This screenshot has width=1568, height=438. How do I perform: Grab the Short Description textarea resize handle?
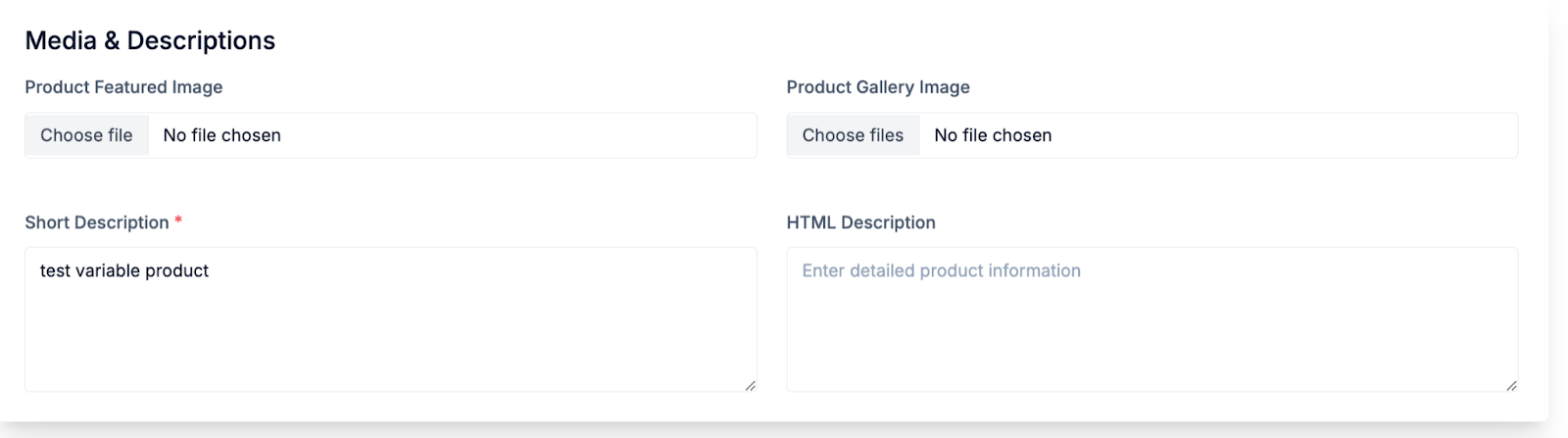point(750,385)
